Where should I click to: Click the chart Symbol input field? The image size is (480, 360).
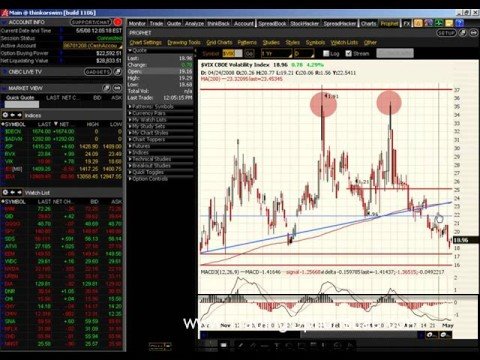click(x=232, y=53)
